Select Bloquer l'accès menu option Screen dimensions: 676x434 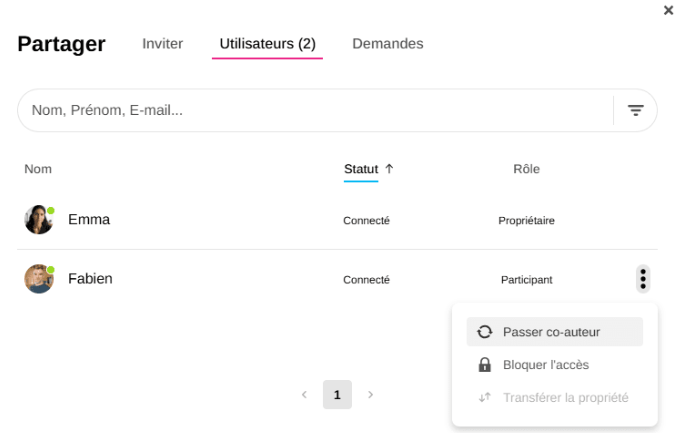[x=546, y=365]
